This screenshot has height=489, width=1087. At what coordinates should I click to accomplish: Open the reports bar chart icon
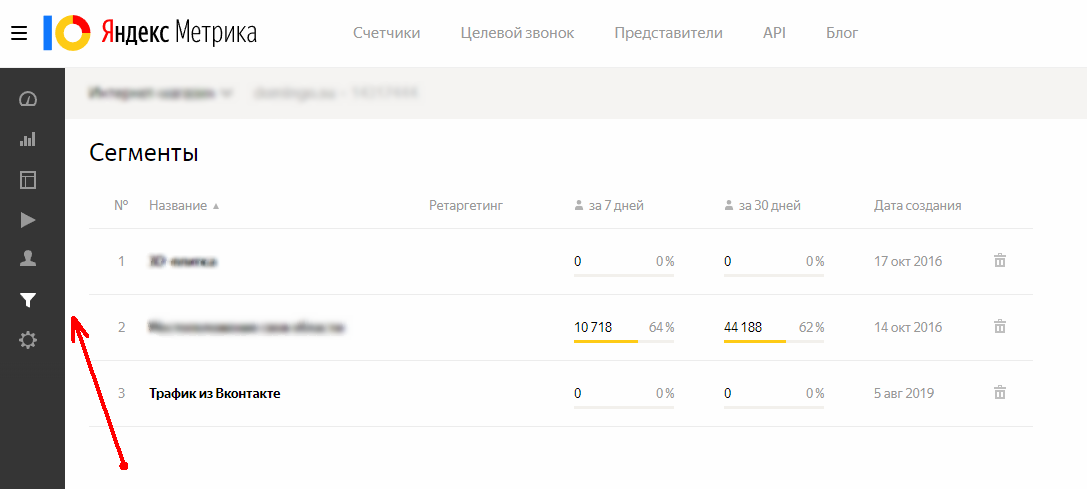28,139
